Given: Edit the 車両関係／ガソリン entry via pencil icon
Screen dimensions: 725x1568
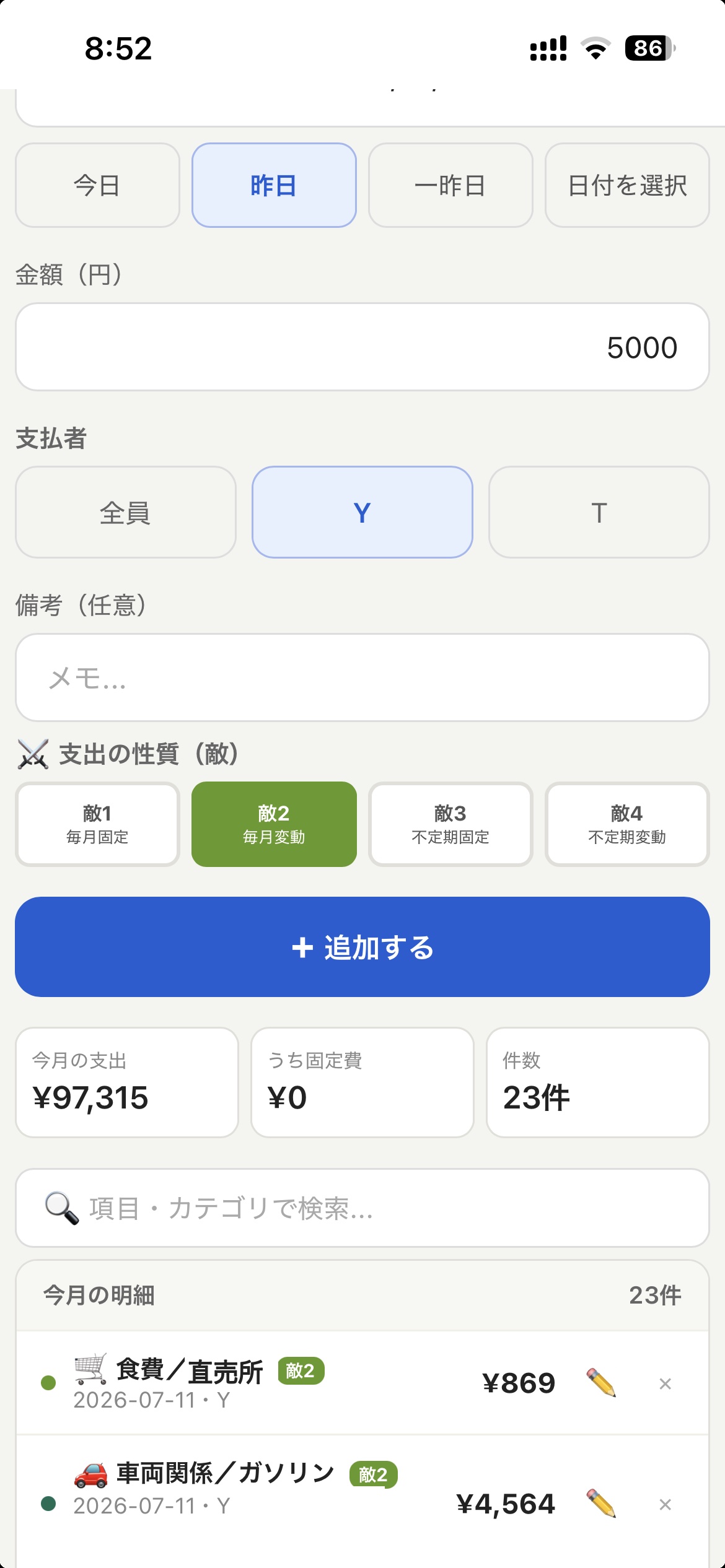Looking at the screenshot, I should [x=601, y=1504].
